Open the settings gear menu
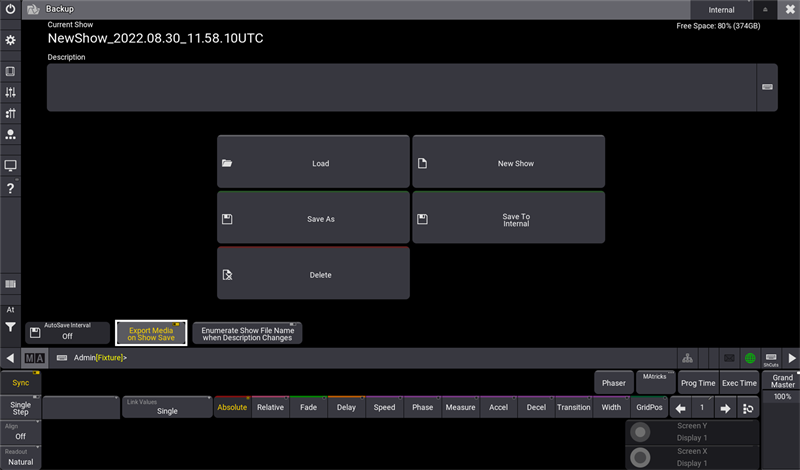This screenshot has width=800, height=470. point(10,40)
